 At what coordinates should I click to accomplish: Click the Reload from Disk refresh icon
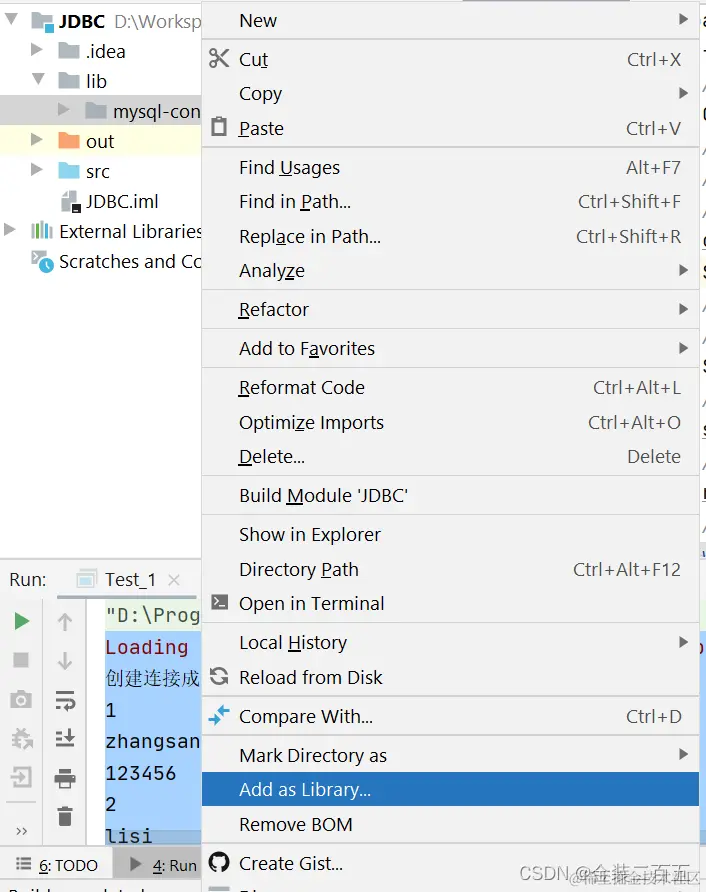pyautogui.click(x=219, y=676)
